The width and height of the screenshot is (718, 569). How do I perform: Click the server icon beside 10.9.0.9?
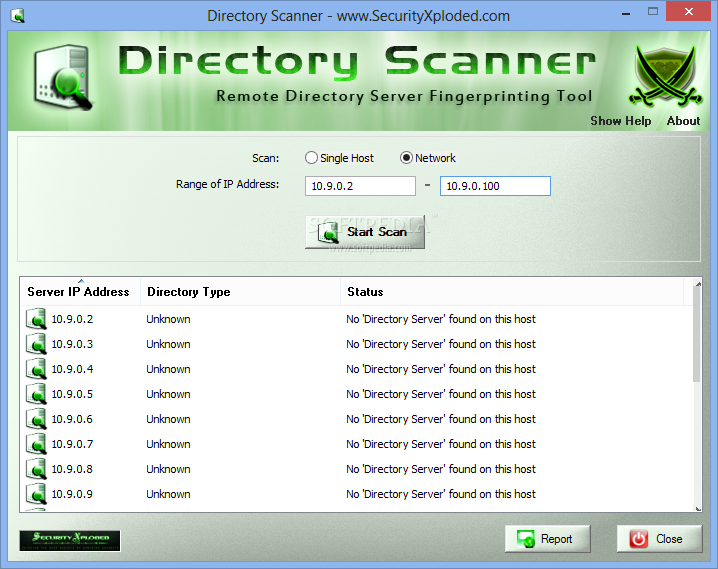point(36,494)
